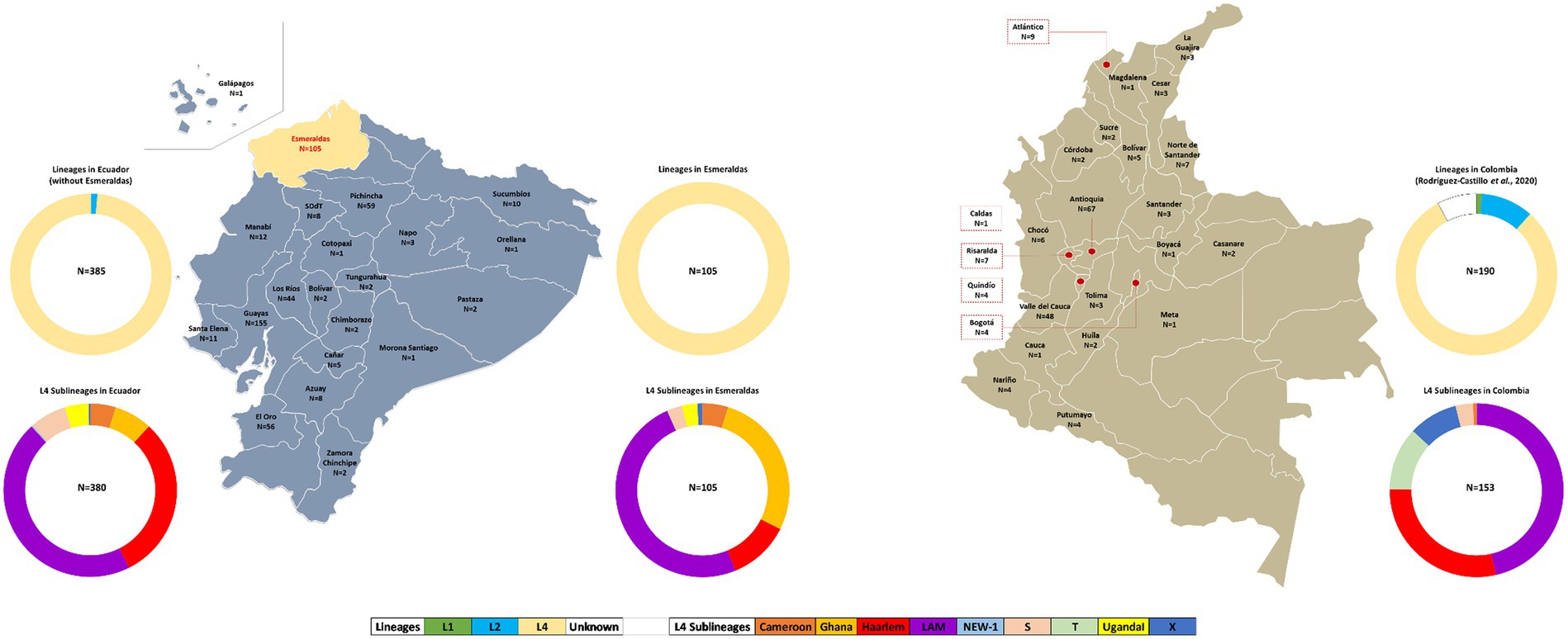Select the Nariño N=4 label
The width and height of the screenshot is (1568, 639).
tap(1005, 385)
